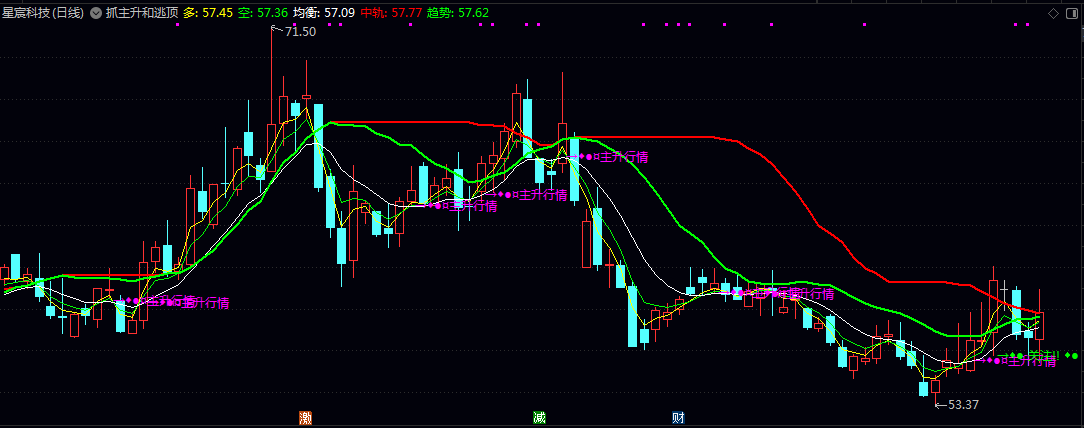This screenshot has height=428, width=1084.
Task: Open the indicator dropdown arrow beside 星宸科技(日线)
Action: pos(95,12)
